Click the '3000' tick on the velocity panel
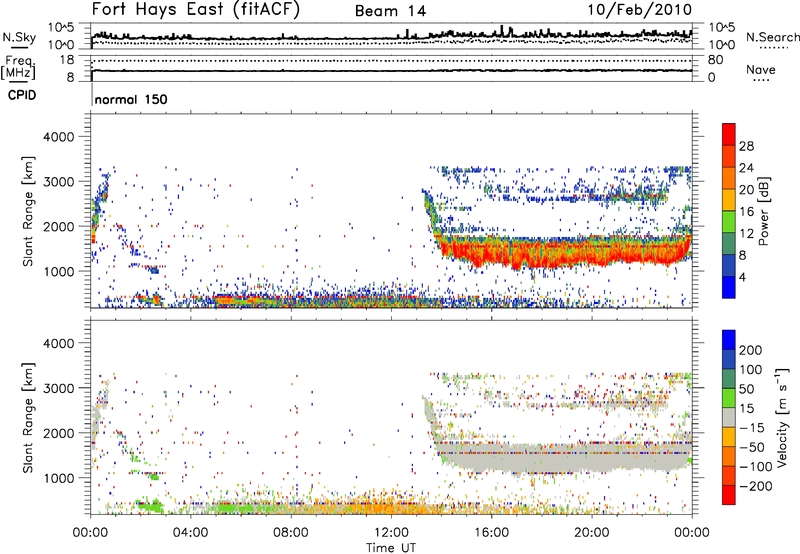 58,388
